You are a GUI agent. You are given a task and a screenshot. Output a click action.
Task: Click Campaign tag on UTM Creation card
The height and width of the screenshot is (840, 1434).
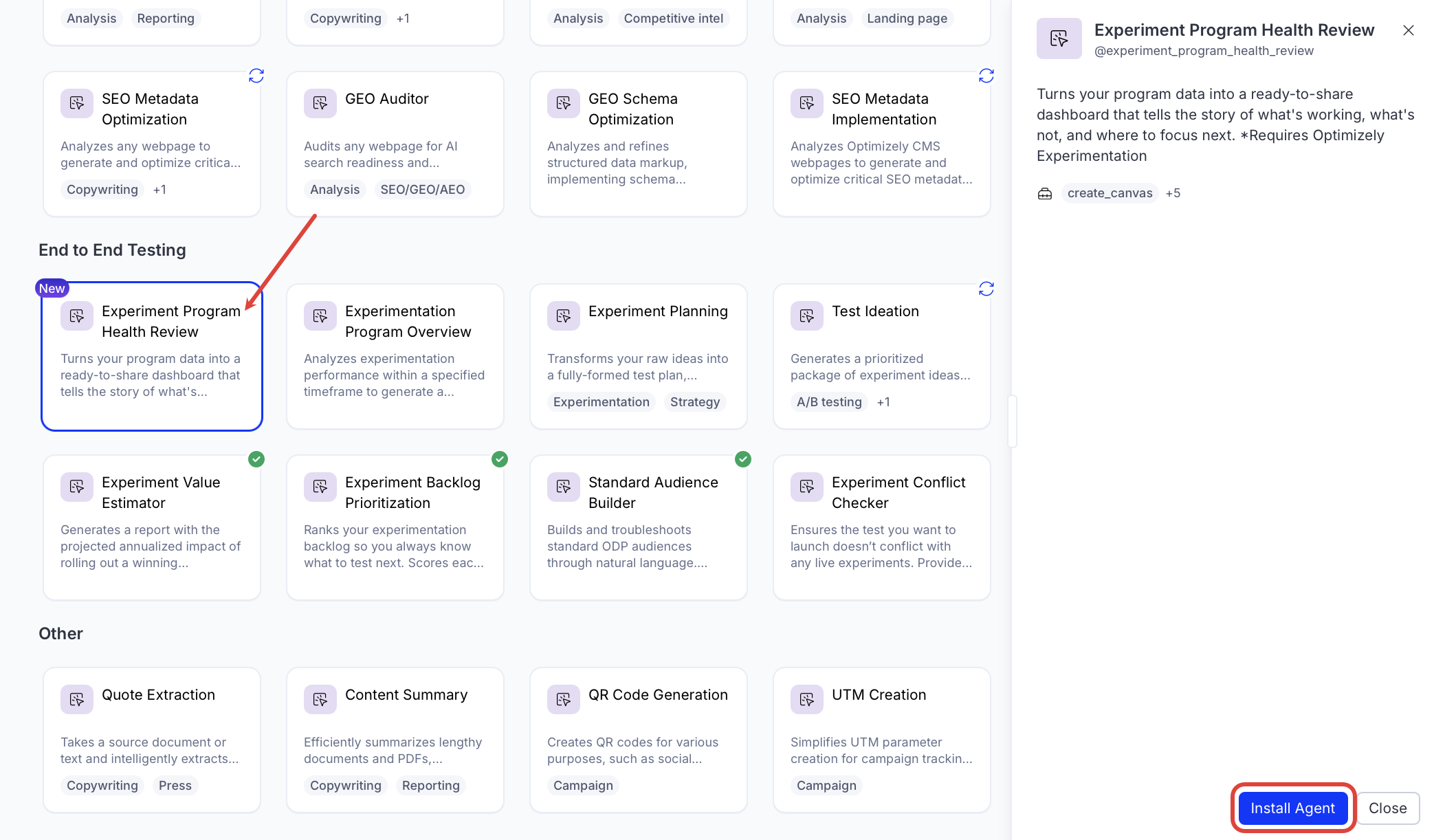(x=826, y=786)
